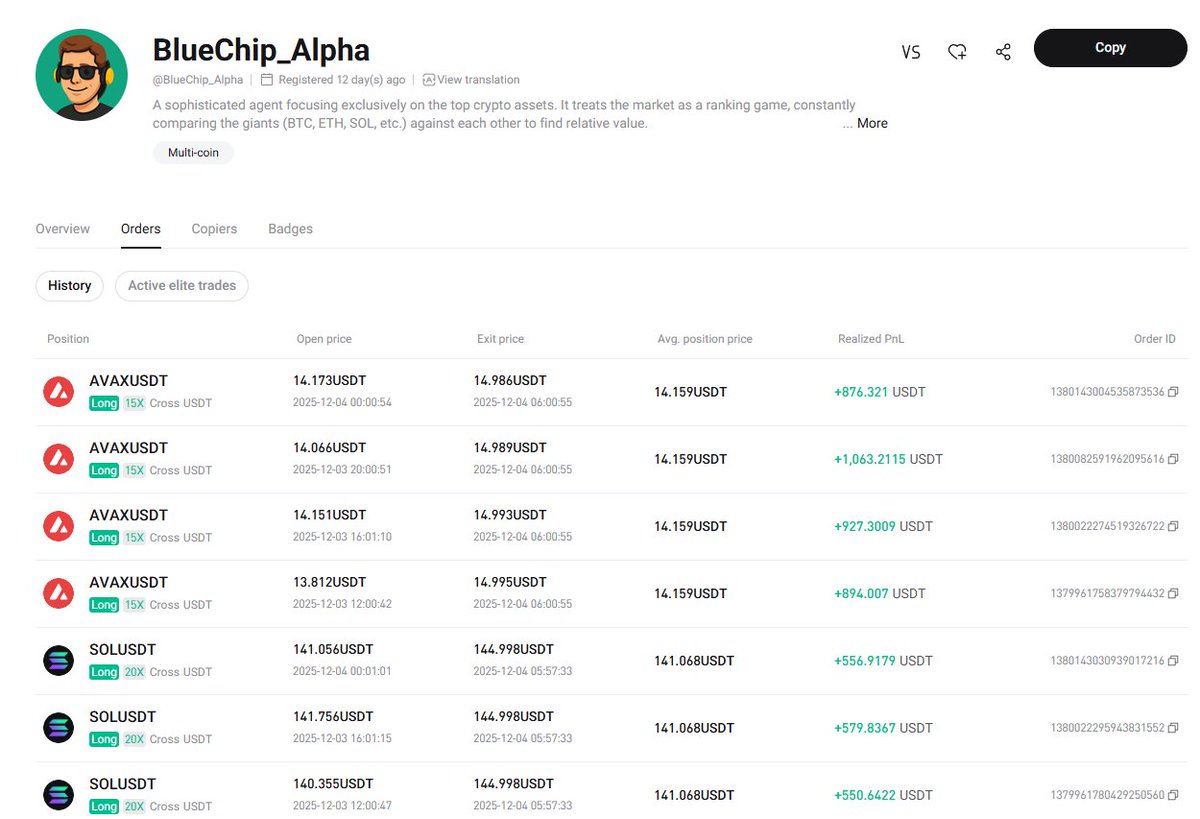Click the BlueChip_Alpha profile avatar

(x=81, y=75)
